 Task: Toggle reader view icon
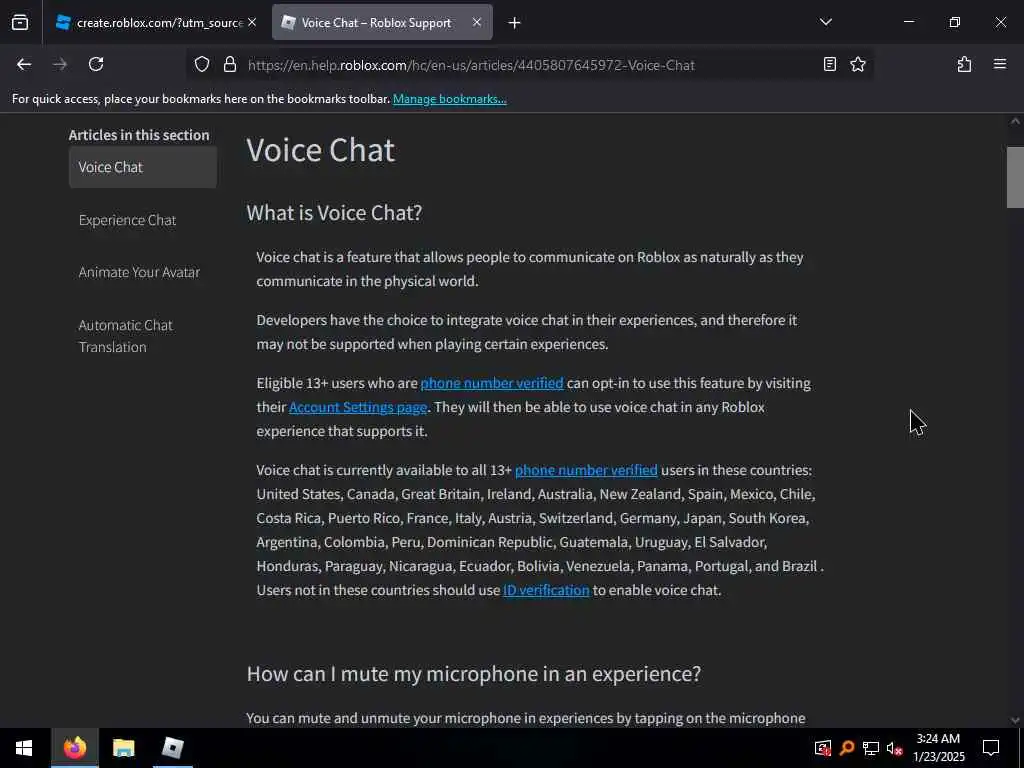click(829, 64)
